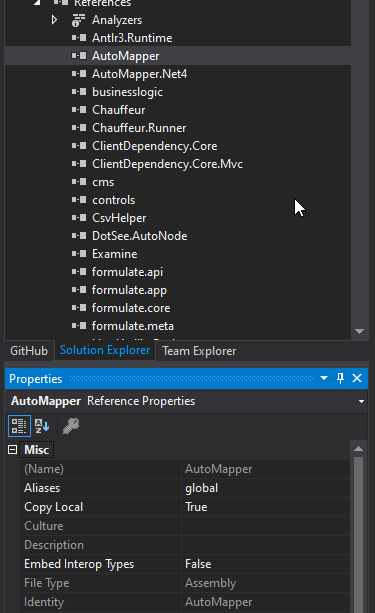
Task: Click the AutoMapper reference icon
Action: point(79,56)
